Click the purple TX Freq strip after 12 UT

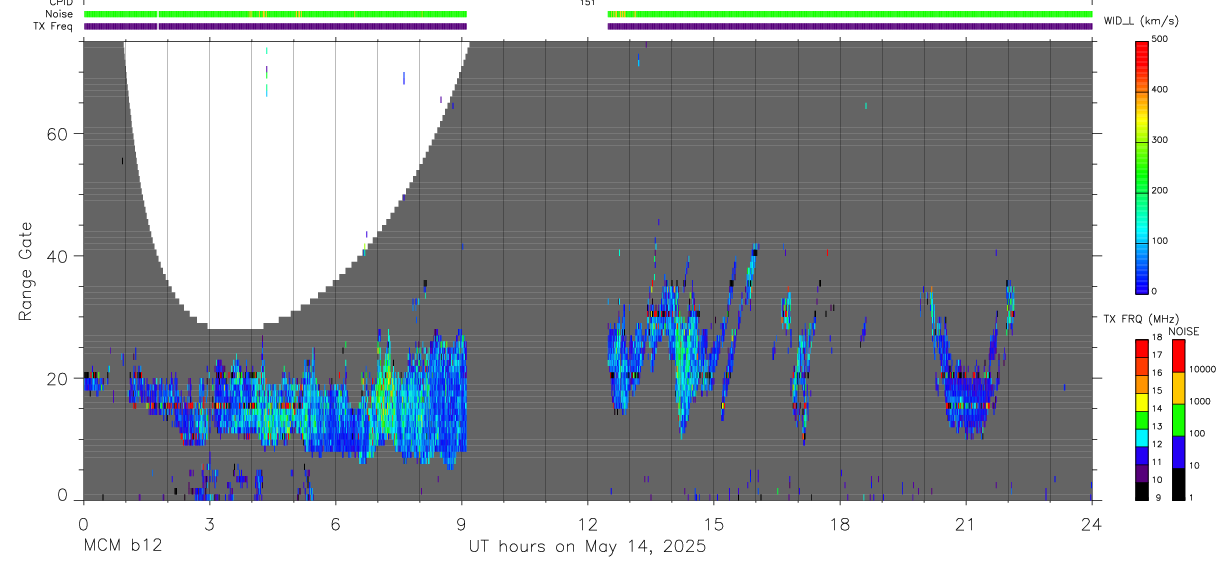pyautogui.click(x=850, y=26)
